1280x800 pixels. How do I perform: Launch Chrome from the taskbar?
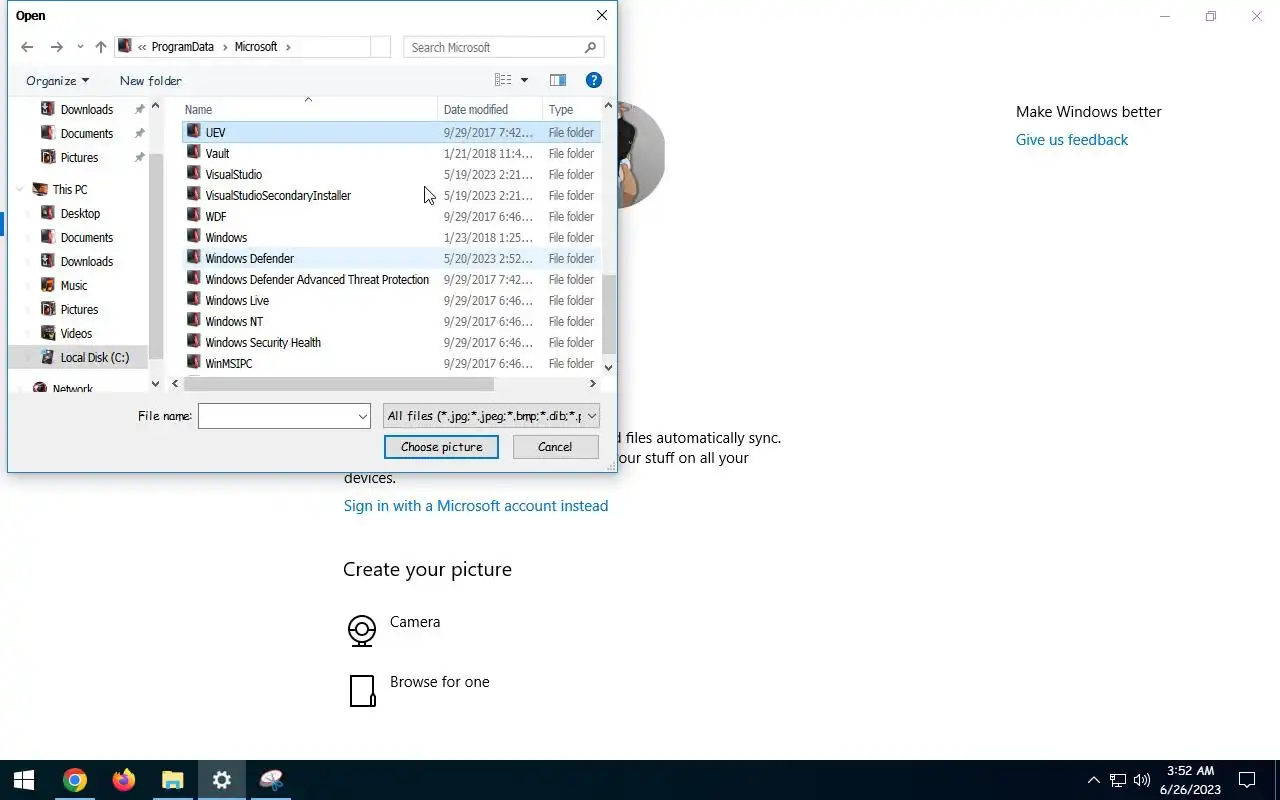75,780
